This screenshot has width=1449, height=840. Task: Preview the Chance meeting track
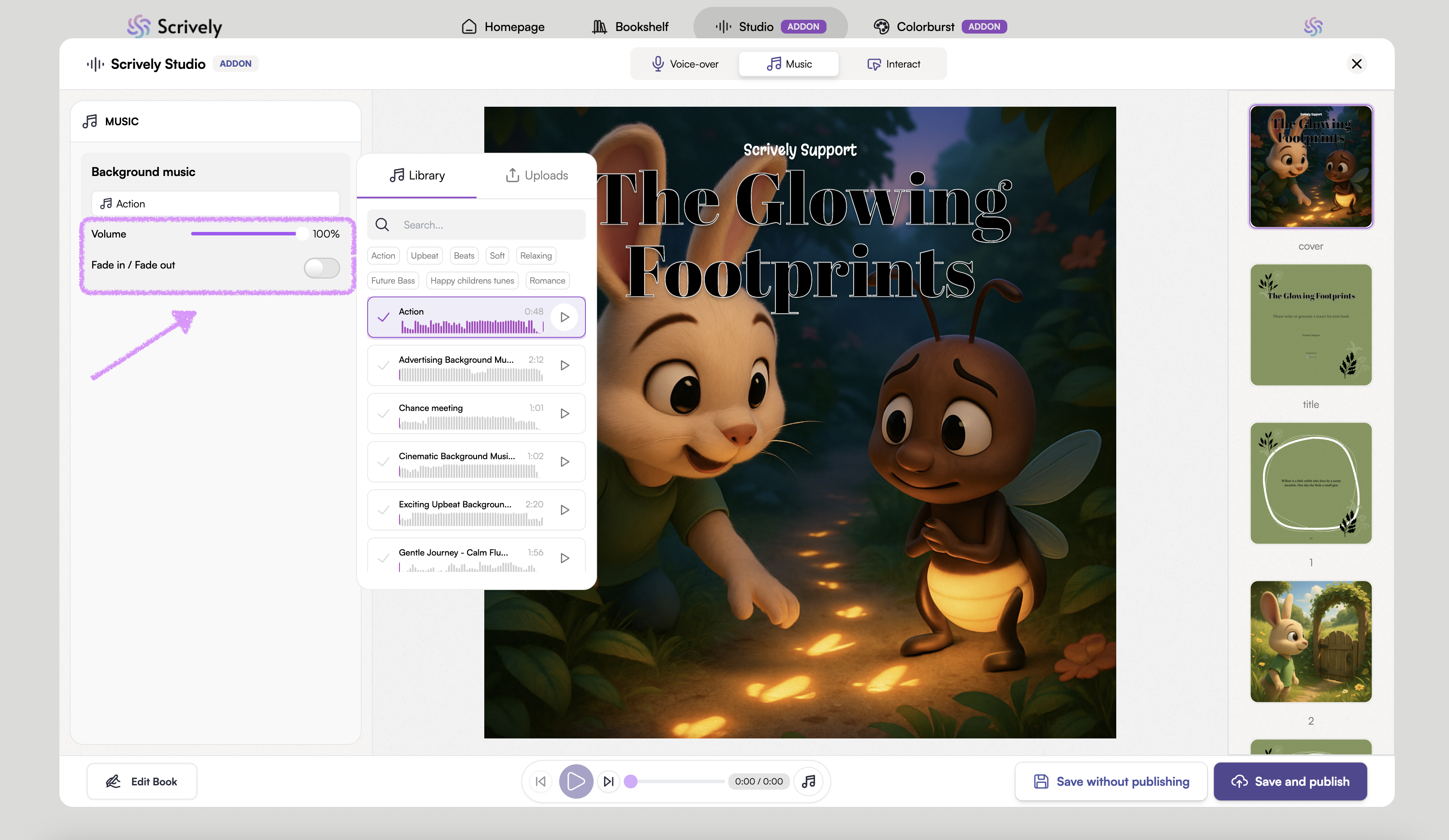(564, 414)
